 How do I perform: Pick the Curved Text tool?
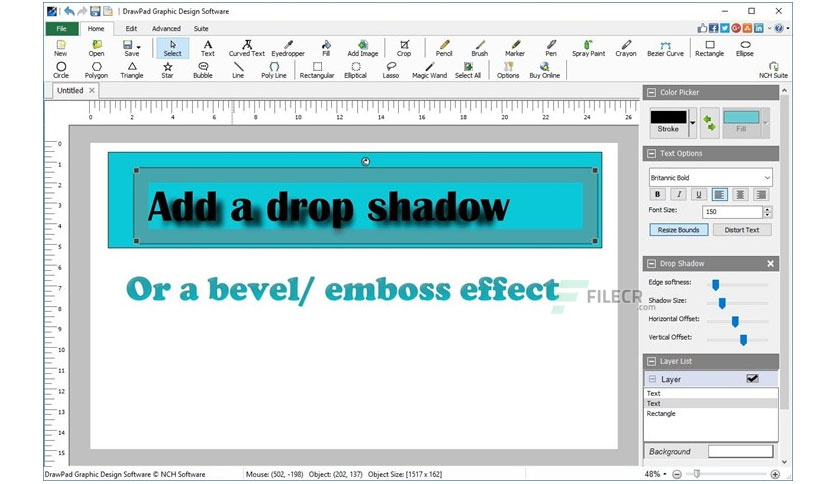pyautogui.click(x=246, y=48)
